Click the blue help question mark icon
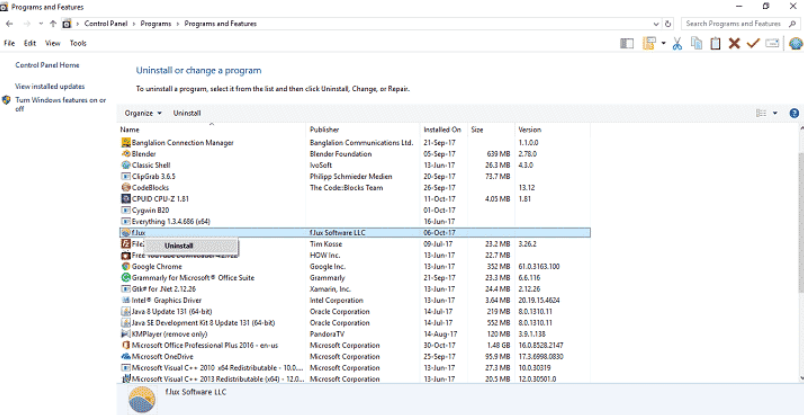The height and width of the screenshot is (415, 804). pyautogui.click(x=792, y=113)
